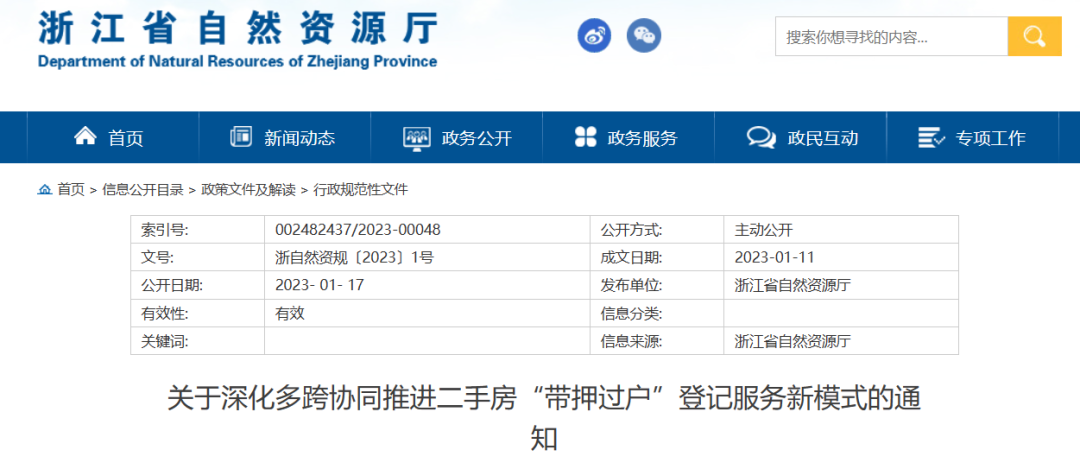Click the house icon beside 首页 in navigation

(86, 137)
